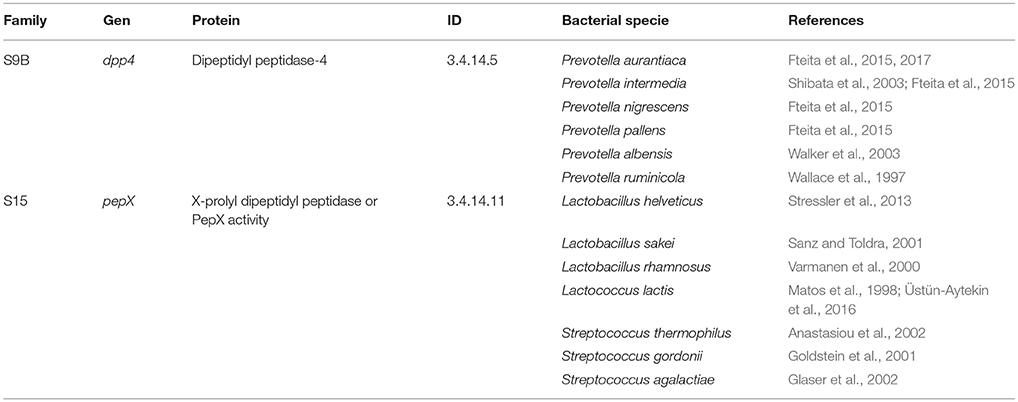Click the ID value 3.4.14.11
Viewport: 1018px width, 402px height.
pos(477,201)
